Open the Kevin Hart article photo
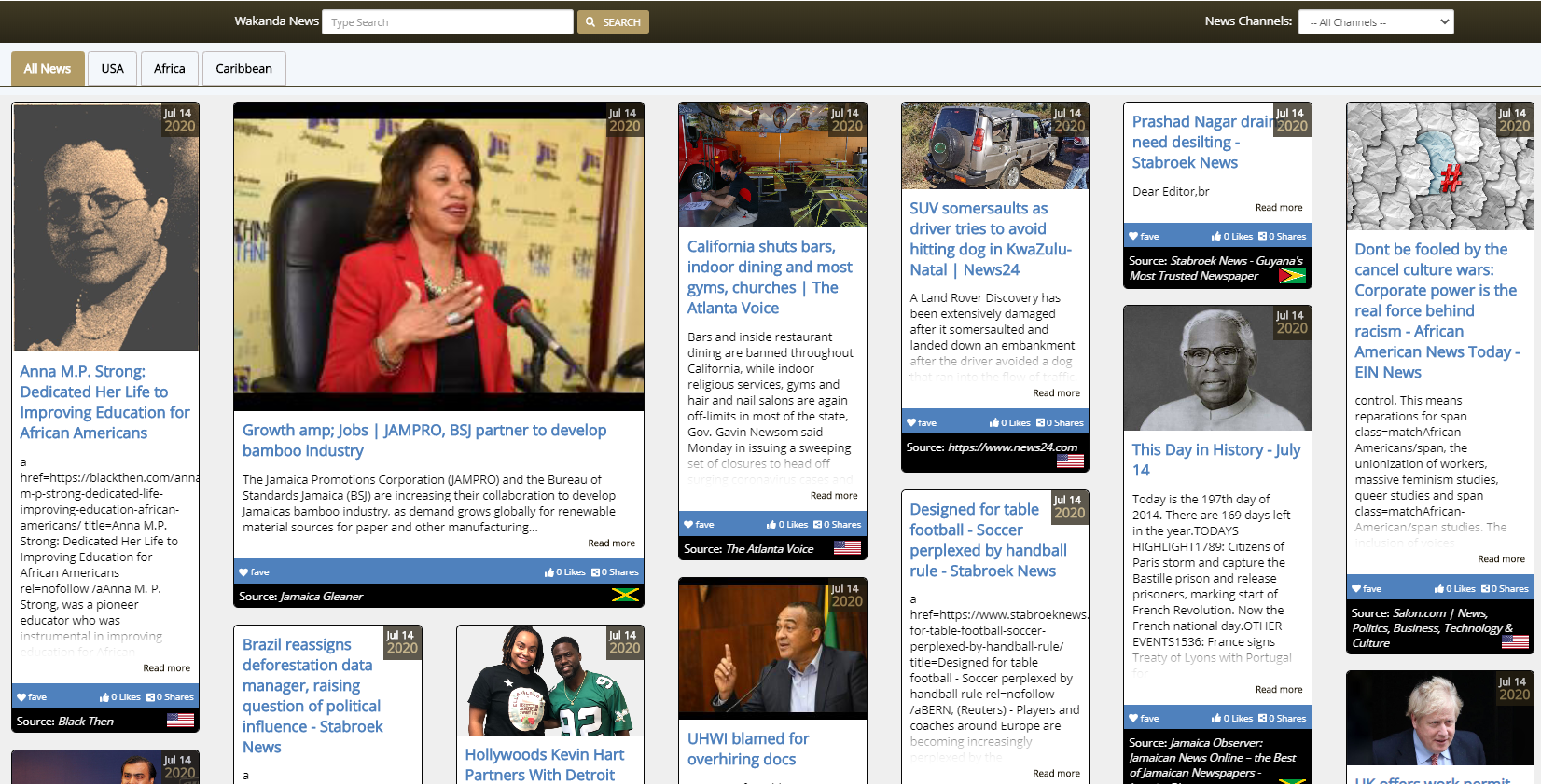The image size is (1541, 784). pyautogui.click(x=549, y=681)
